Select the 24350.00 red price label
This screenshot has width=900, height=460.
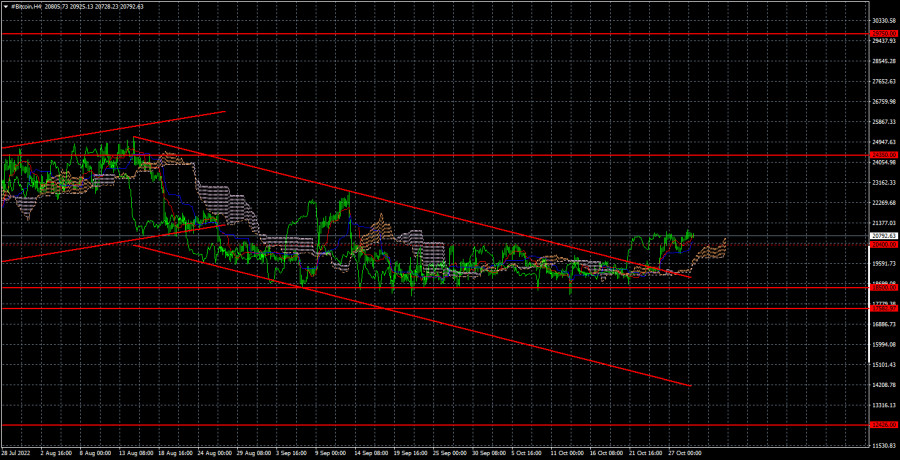(x=883, y=155)
